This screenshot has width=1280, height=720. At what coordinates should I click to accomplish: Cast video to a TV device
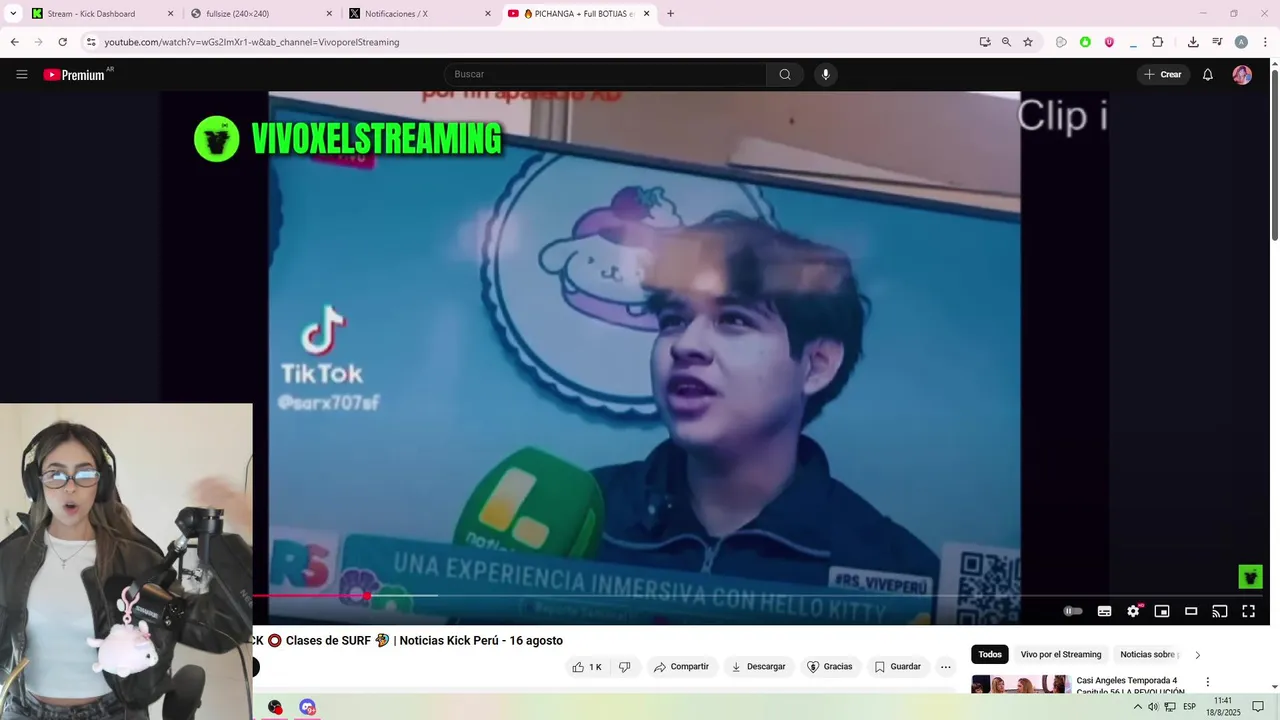pyautogui.click(x=1220, y=611)
